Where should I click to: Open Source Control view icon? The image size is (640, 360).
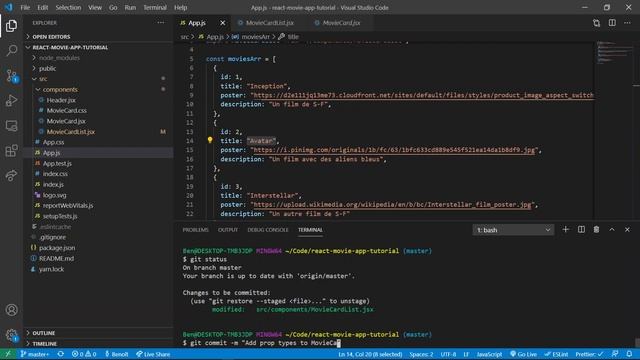11,76
